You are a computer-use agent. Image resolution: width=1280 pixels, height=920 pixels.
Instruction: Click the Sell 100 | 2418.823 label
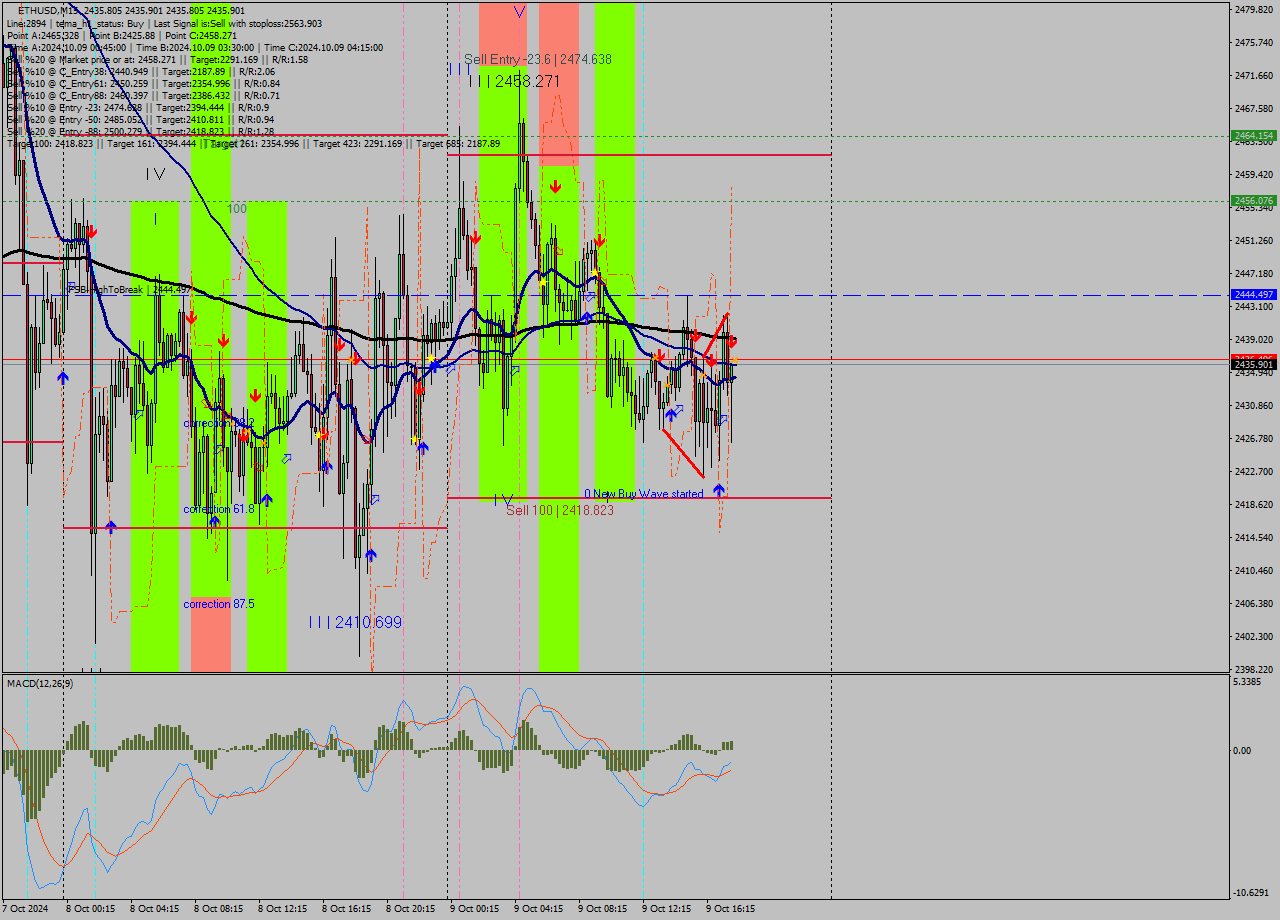(x=560, y=510)
